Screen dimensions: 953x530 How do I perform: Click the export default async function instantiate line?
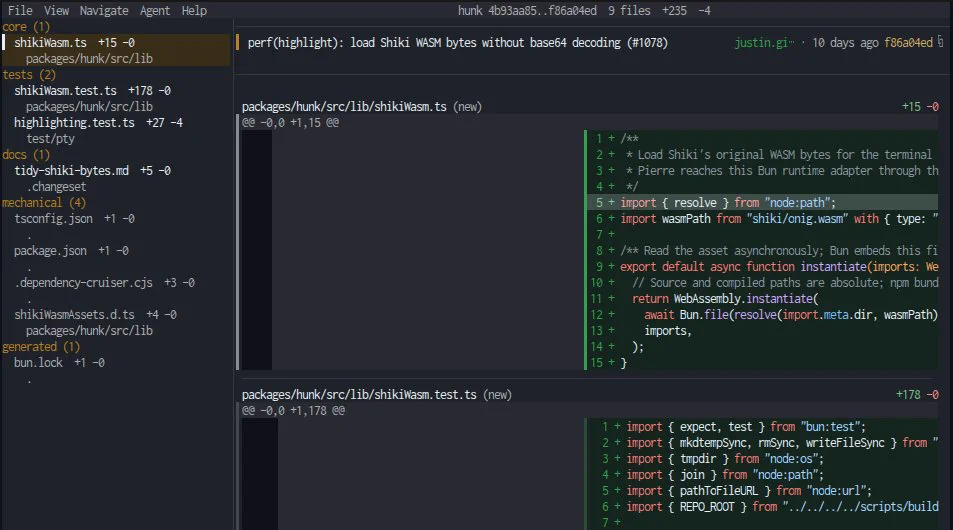click(762, 267)
